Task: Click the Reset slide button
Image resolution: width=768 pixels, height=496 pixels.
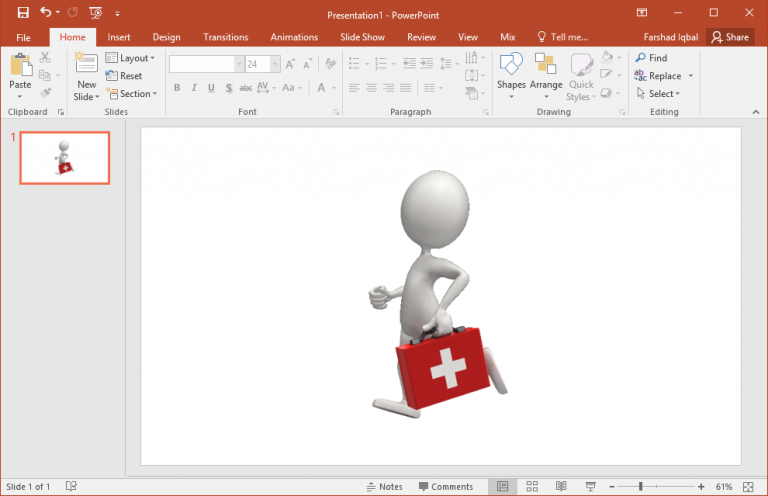Action: tap(124, 76)
